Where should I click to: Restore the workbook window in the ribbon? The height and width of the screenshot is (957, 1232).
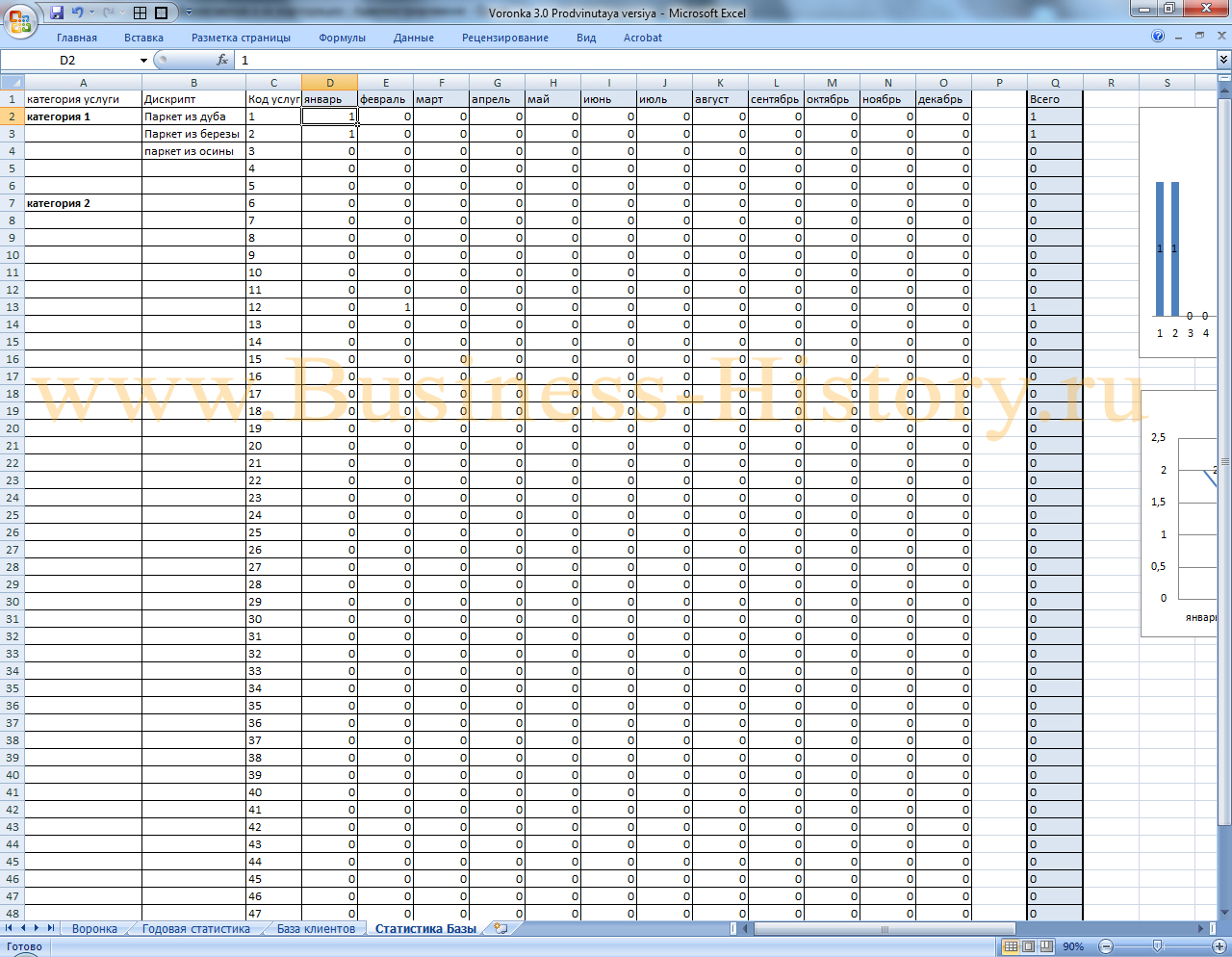coord(1199,36)
